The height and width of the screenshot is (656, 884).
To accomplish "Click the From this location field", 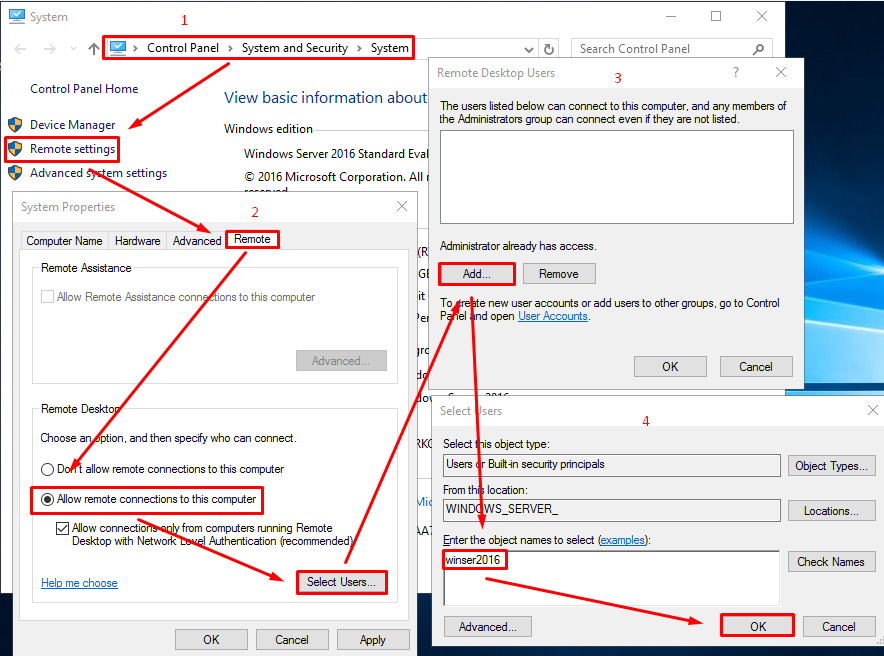I will point(612,510).
